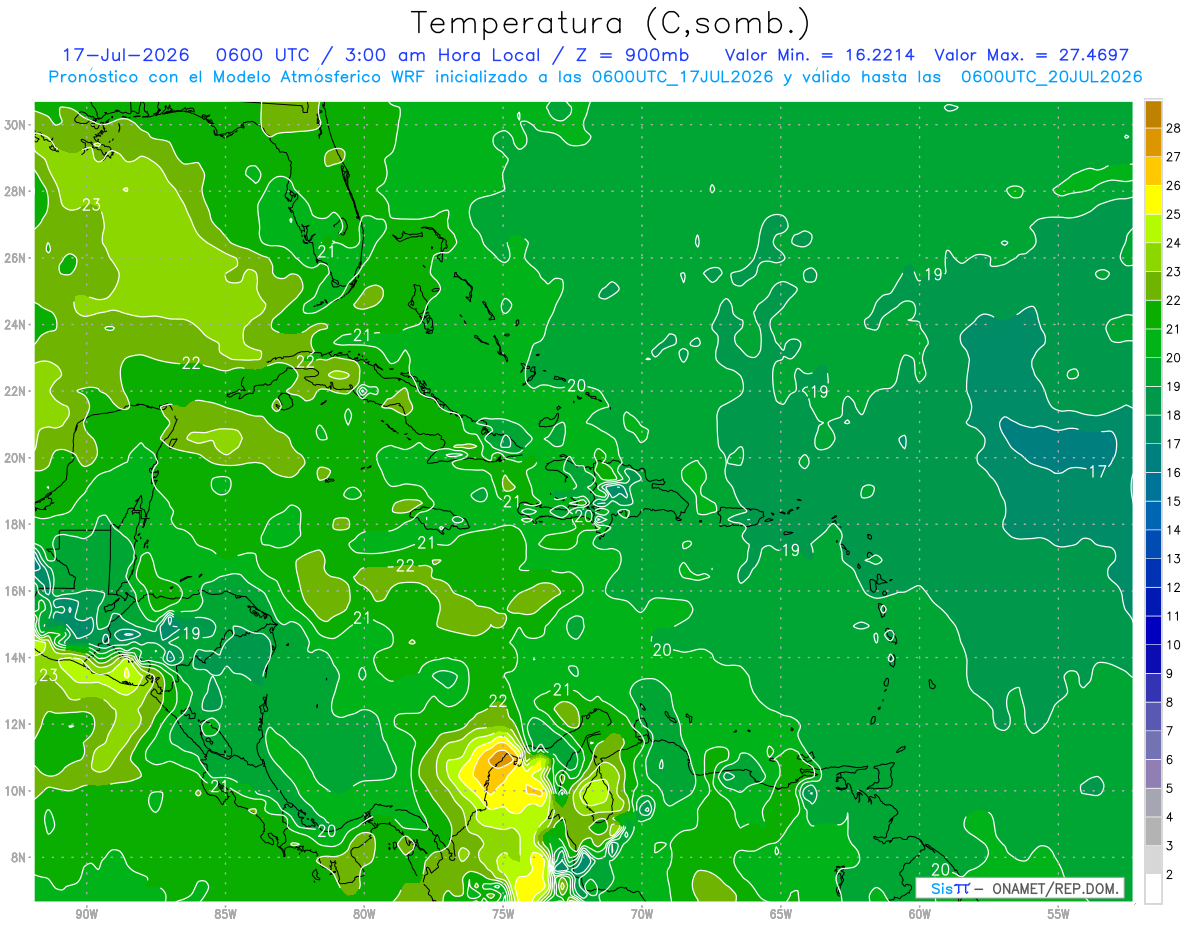
Task: Click the 17 contour label on the map
Action: point(1097,471)
